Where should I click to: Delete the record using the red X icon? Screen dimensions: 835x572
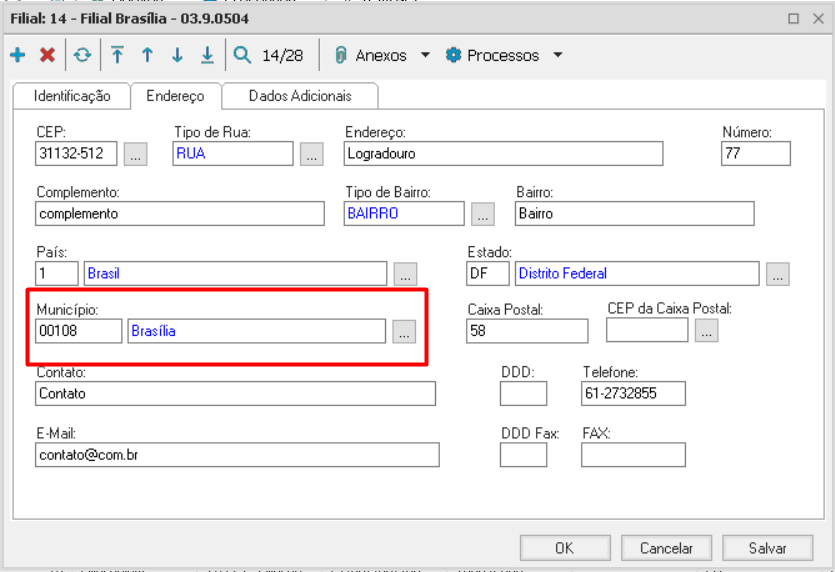point(47,55)
